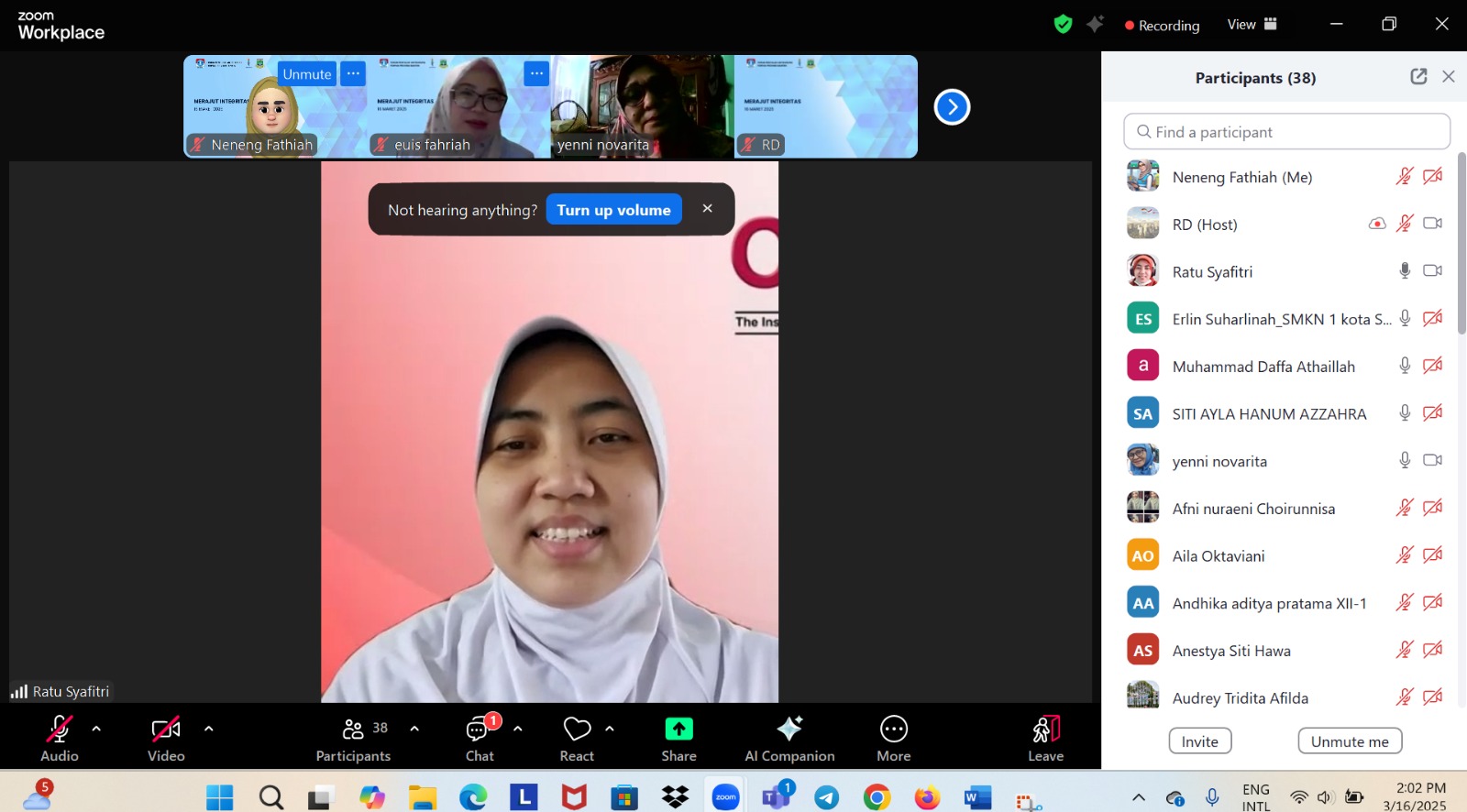Click the green encryption shield icon
This screenshot has width=1467, height=812.
[1063, 25]
